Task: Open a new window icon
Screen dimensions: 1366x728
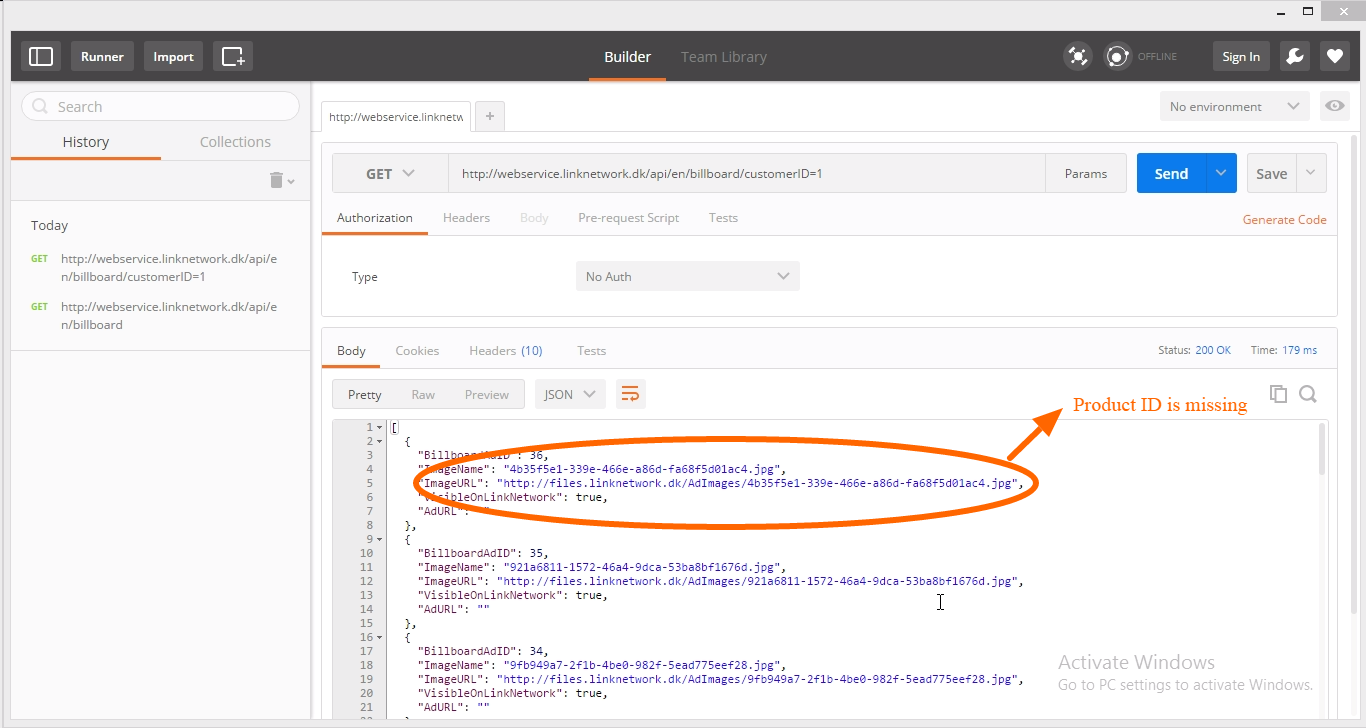Action: pyautogui.click(x=232, y=56)
